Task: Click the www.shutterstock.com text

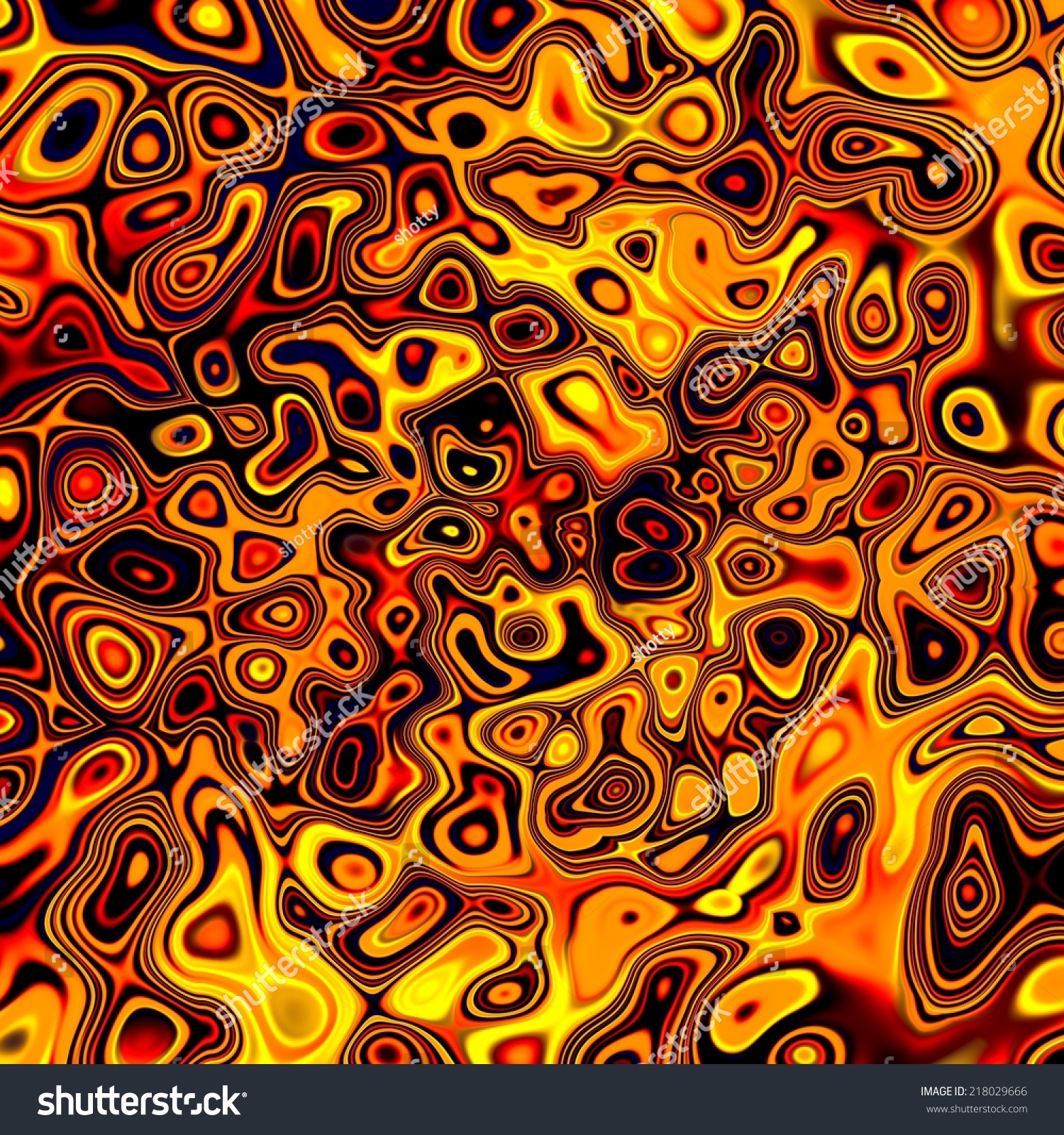Action: [x=977, y=1109]
